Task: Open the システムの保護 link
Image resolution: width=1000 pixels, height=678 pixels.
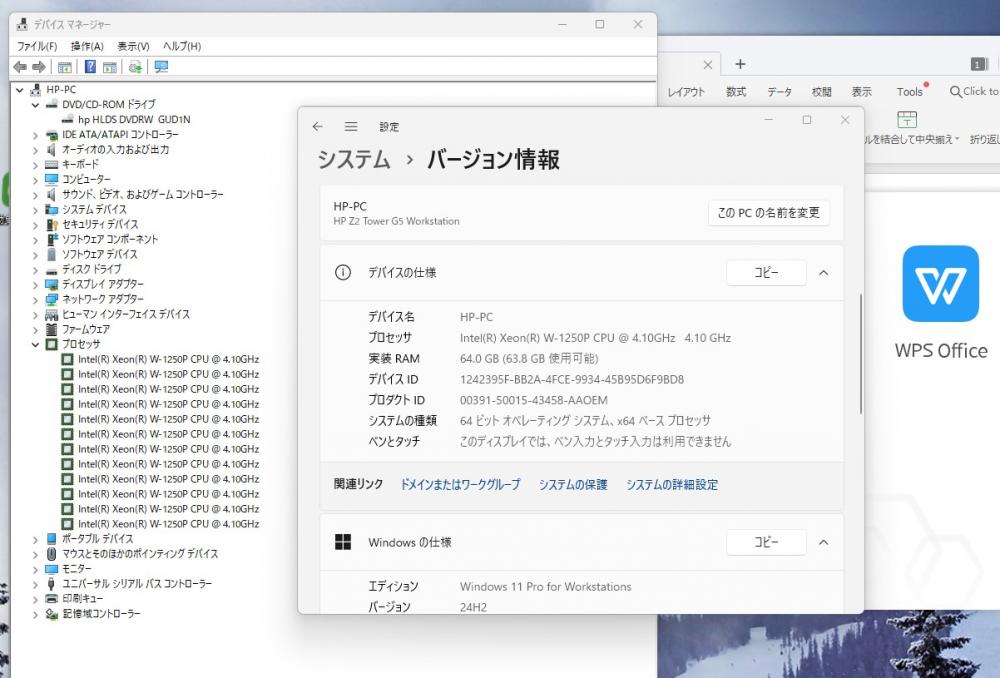Action: point(573,485)
